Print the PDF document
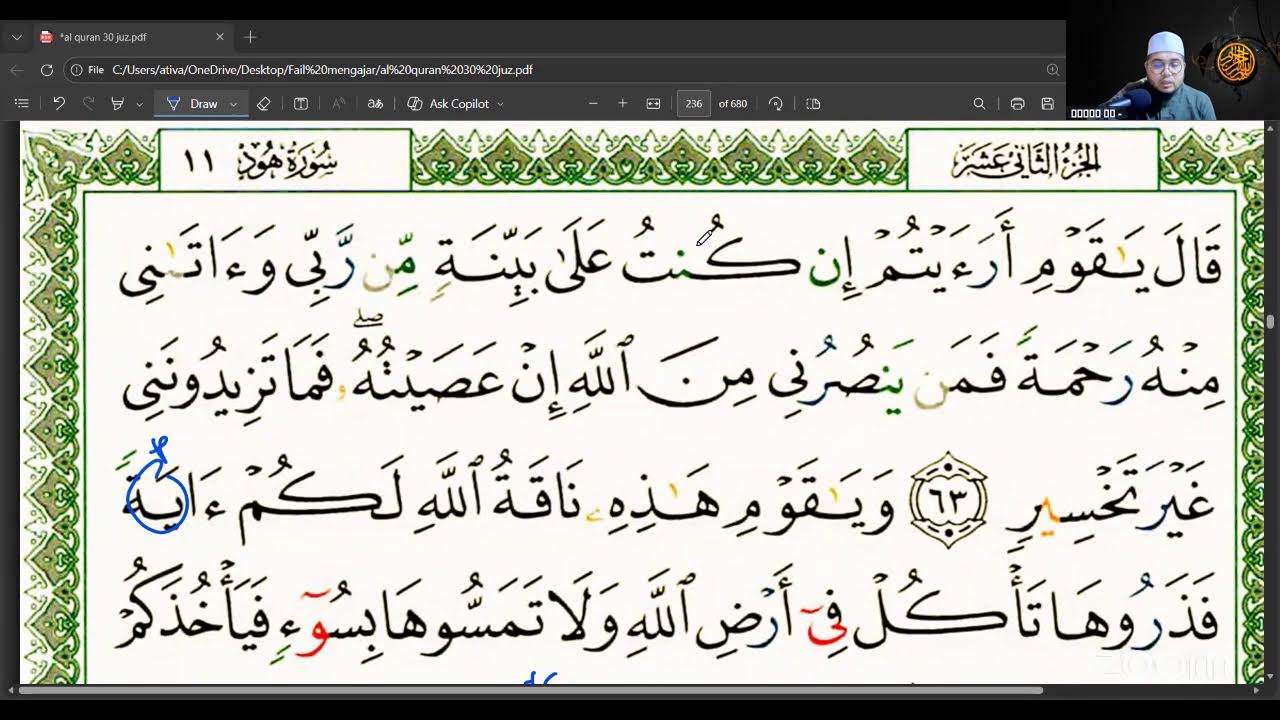Viewport: 1280px width, 720px height. tap(1017, 104)
